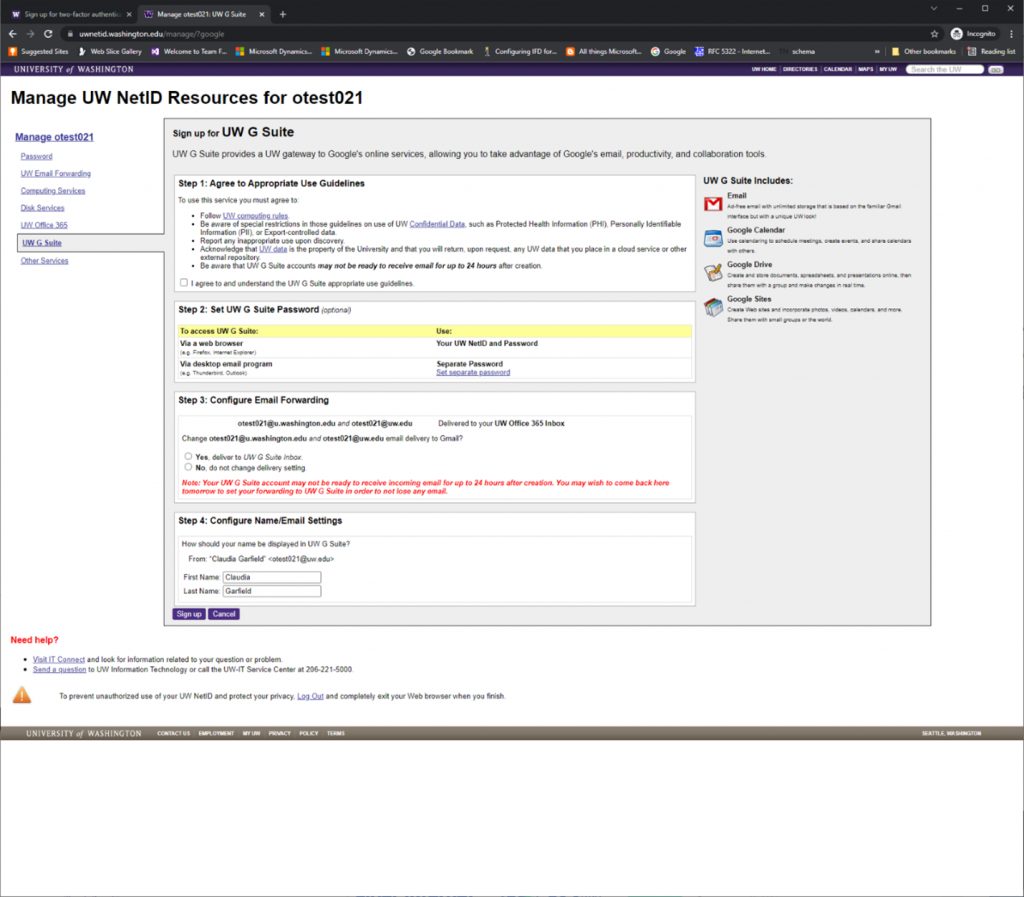1024x897 pixels.
Task: Click the Google Sites icon
Action: 713,307
